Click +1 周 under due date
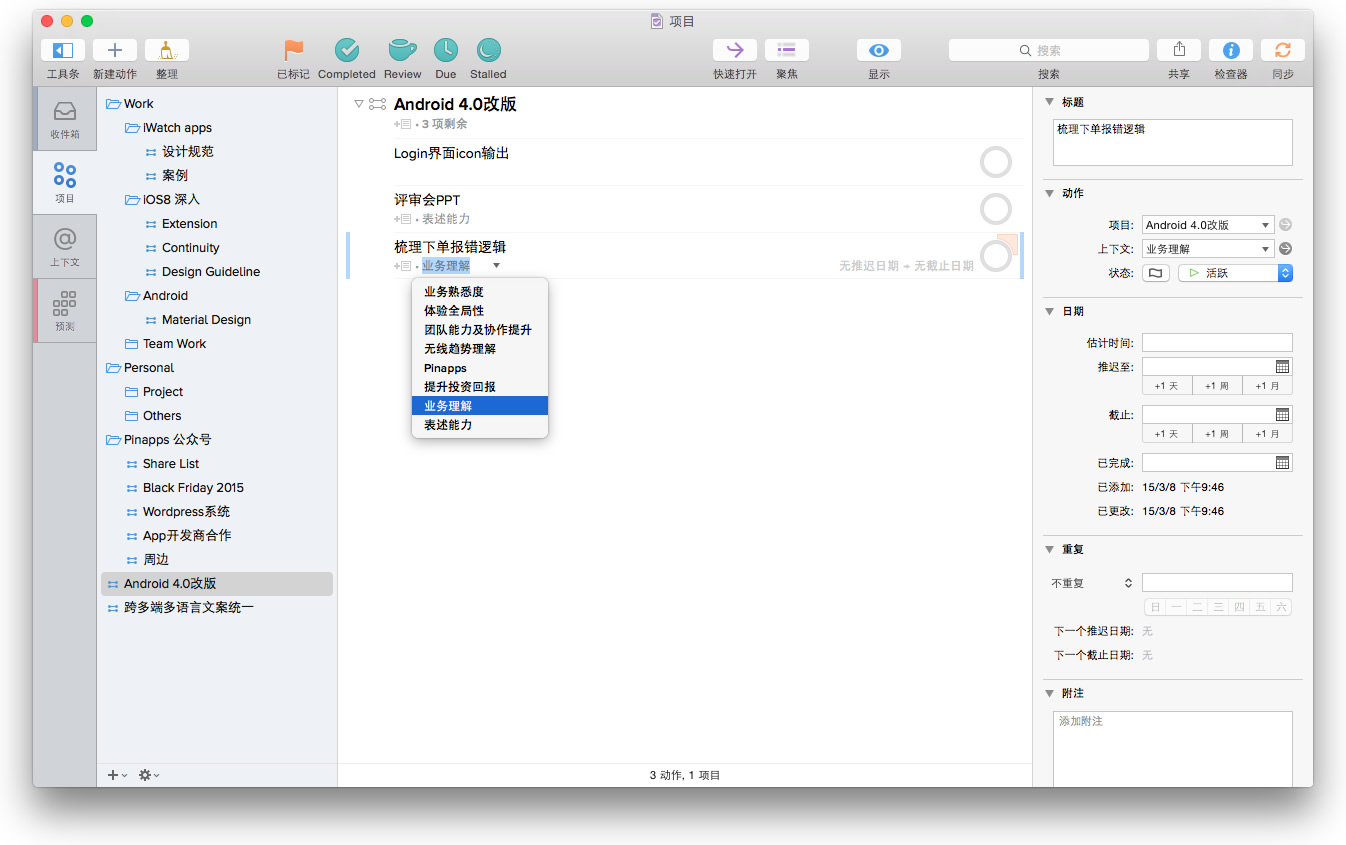Image resolution: width=1346 pixels, height=845 pixels. pos(1217,434)
